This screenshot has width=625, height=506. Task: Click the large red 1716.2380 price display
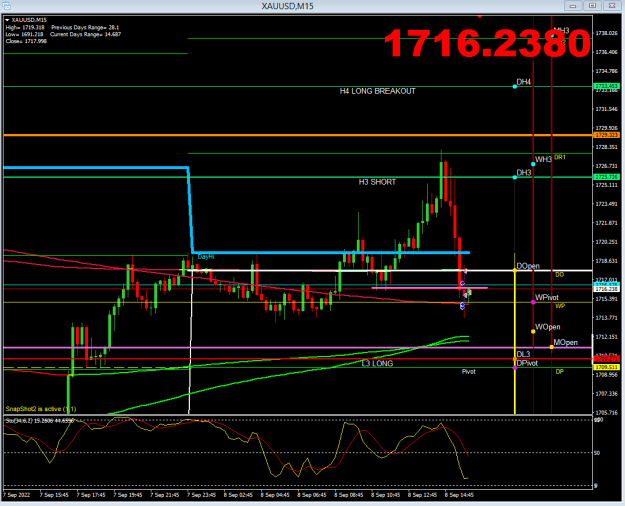(487, 43)
